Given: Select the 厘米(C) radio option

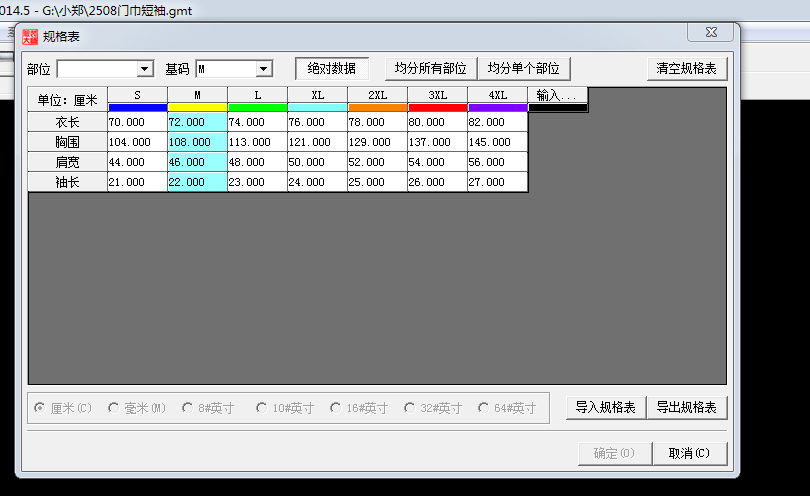Looking at the screenshot, I should pyautogui.click(x=40, y=408).
